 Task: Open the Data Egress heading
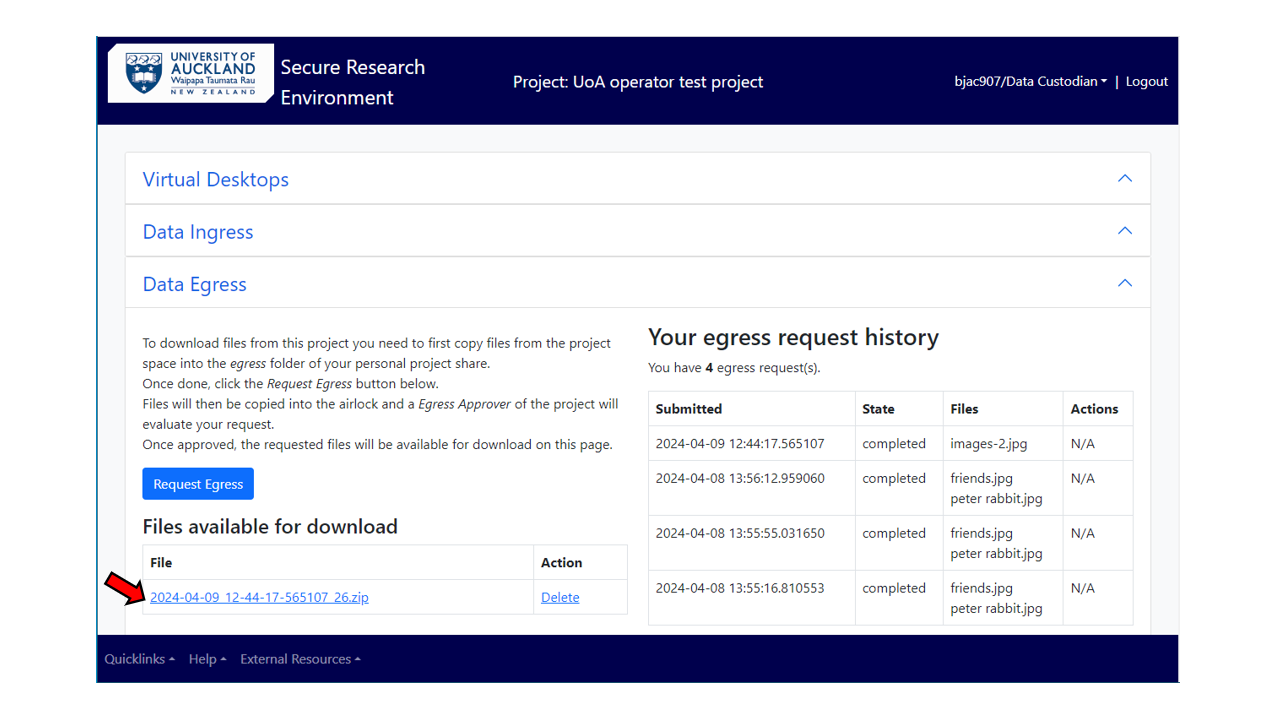(195, 284)
